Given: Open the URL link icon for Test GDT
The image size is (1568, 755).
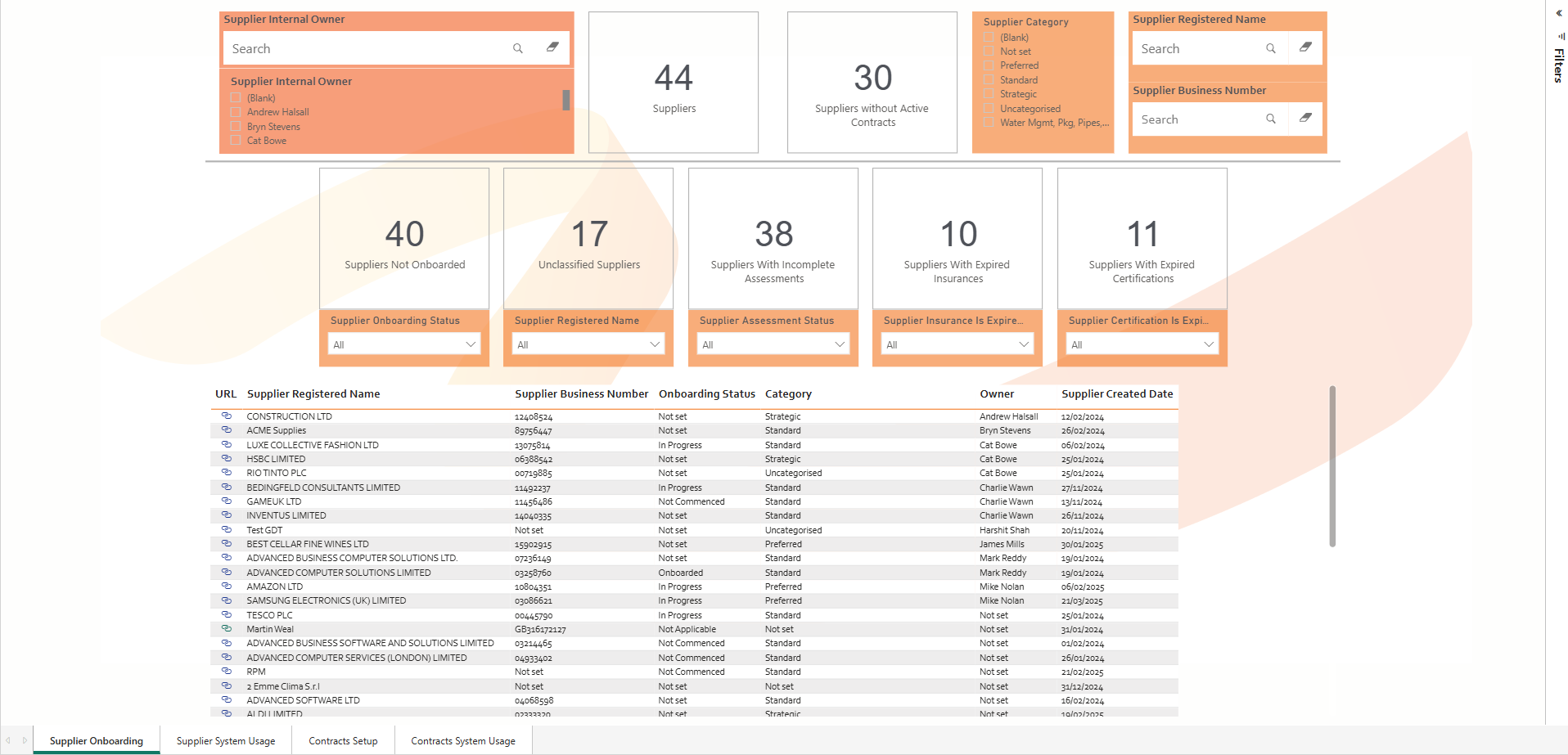Looking at the screenshot, I should pos(227,529).
